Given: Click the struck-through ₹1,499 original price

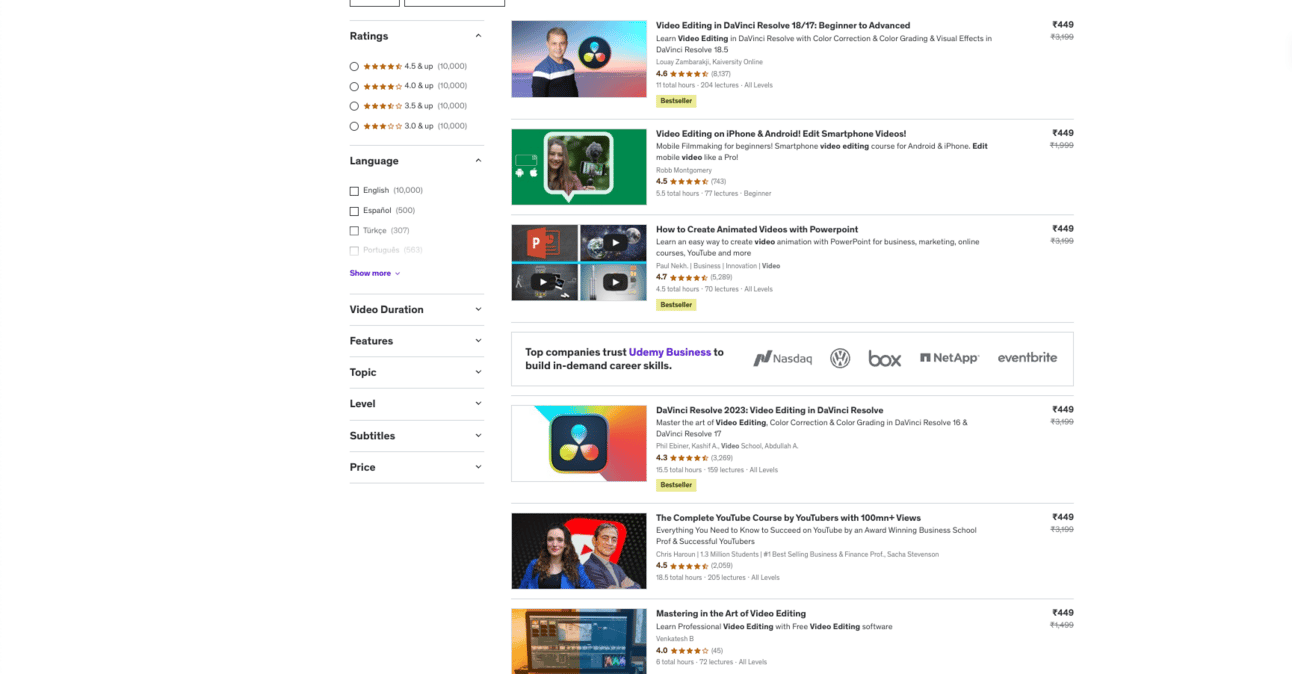Looking at the screenshot, I should point(1061,625).
